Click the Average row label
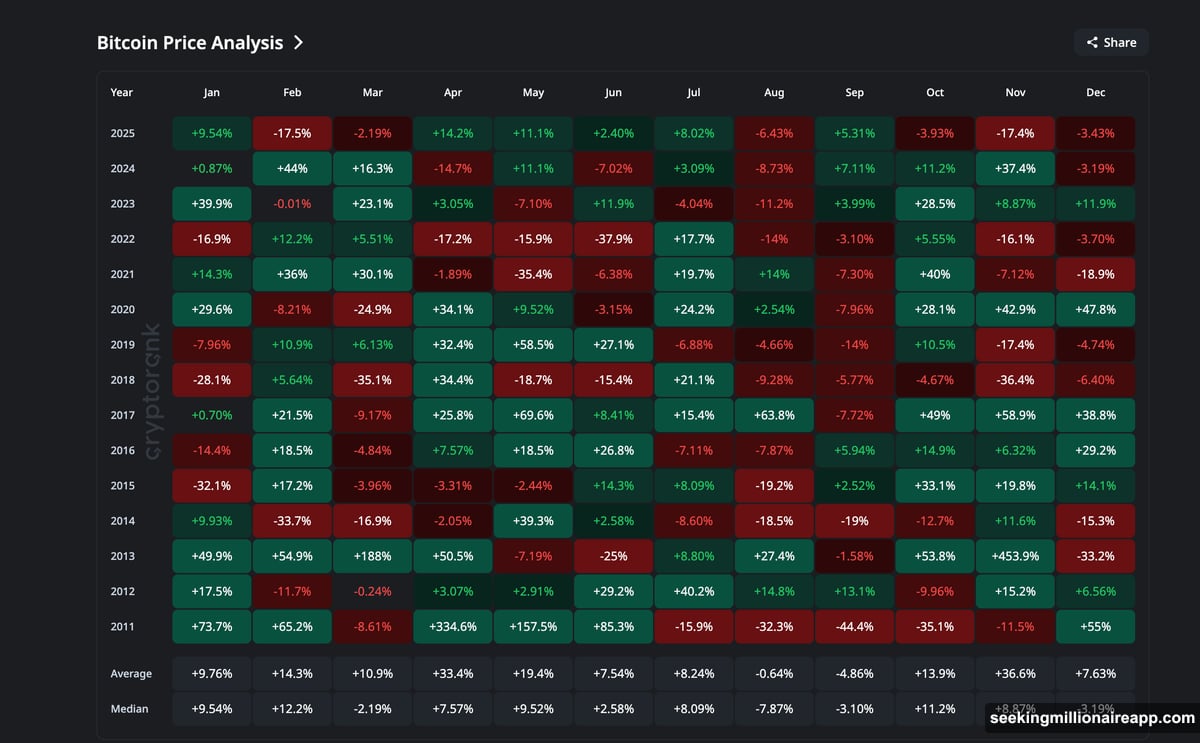The image size is (1200, 743). [131, 673]
